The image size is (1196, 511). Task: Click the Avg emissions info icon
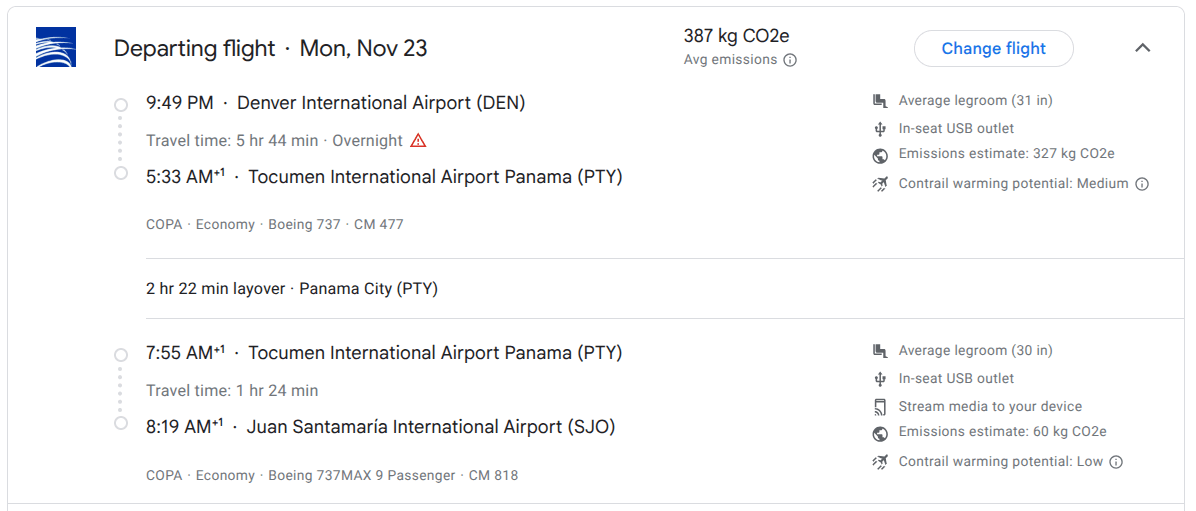pos(790,59)
